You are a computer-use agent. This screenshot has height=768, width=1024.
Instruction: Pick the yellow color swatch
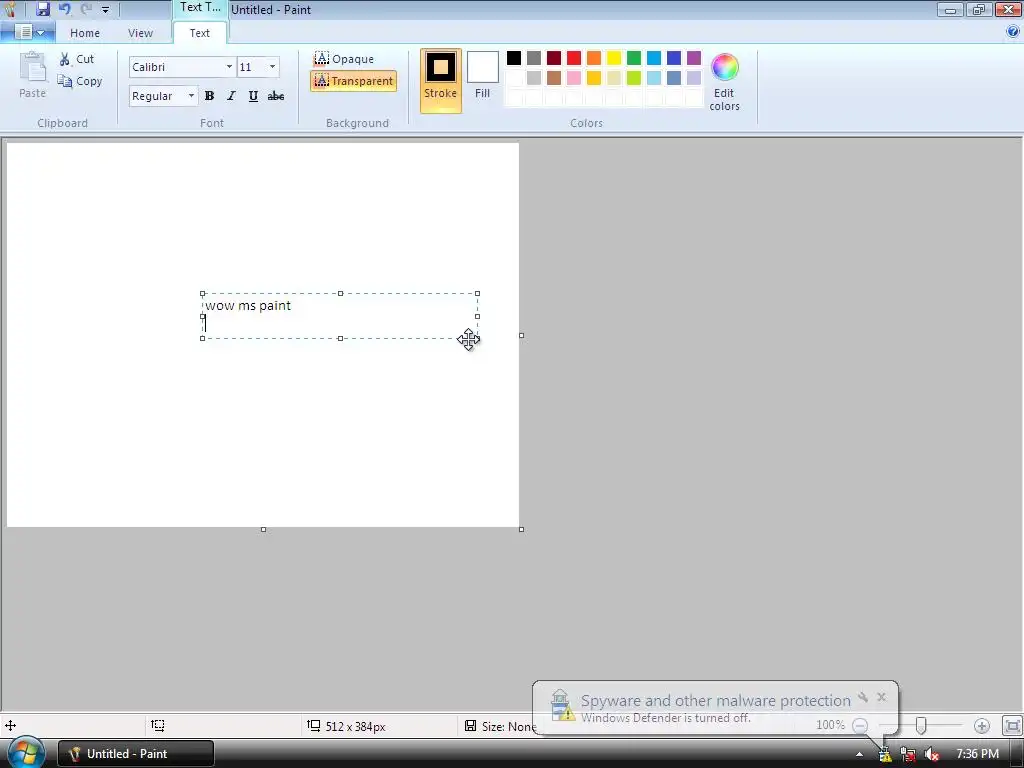click(x=614, y=58)
